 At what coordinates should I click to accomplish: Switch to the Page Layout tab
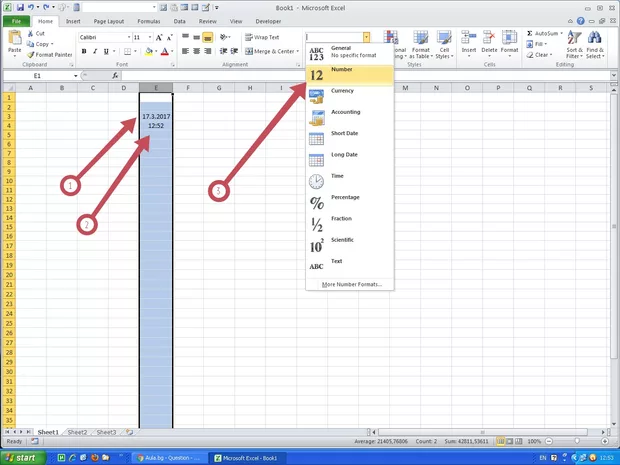109,21
